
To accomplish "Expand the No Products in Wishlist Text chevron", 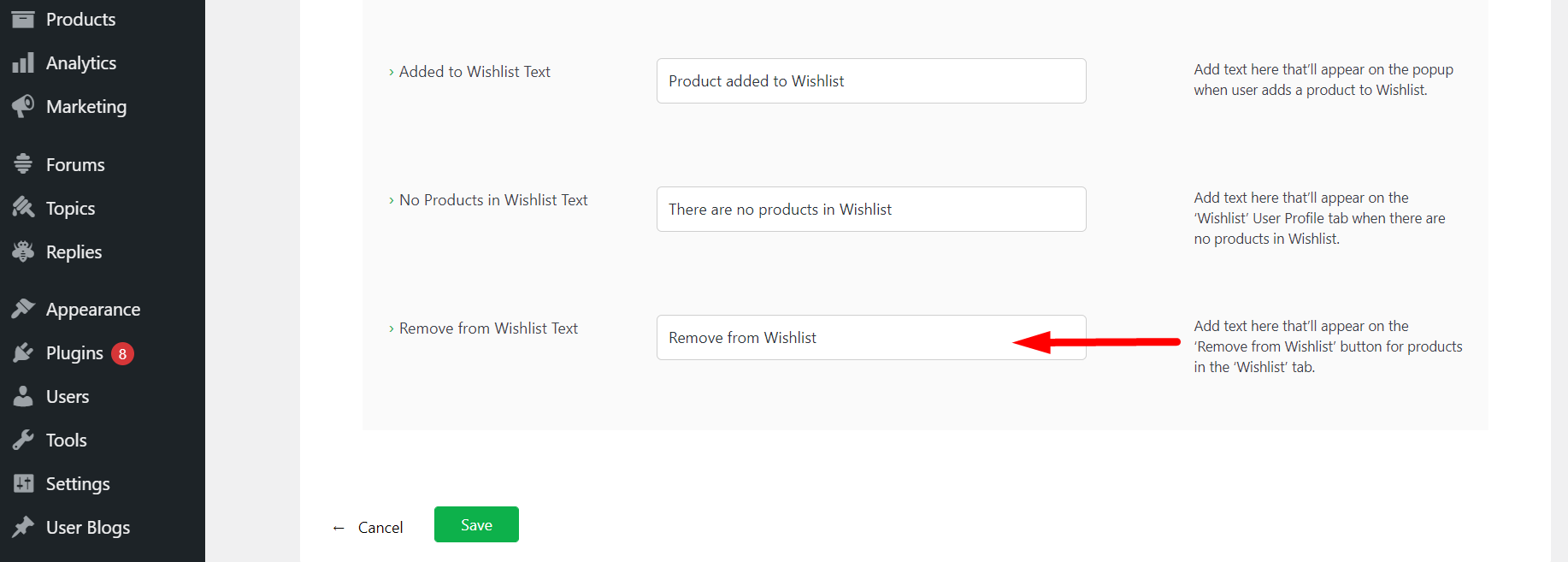I will [x=391, y=200].
